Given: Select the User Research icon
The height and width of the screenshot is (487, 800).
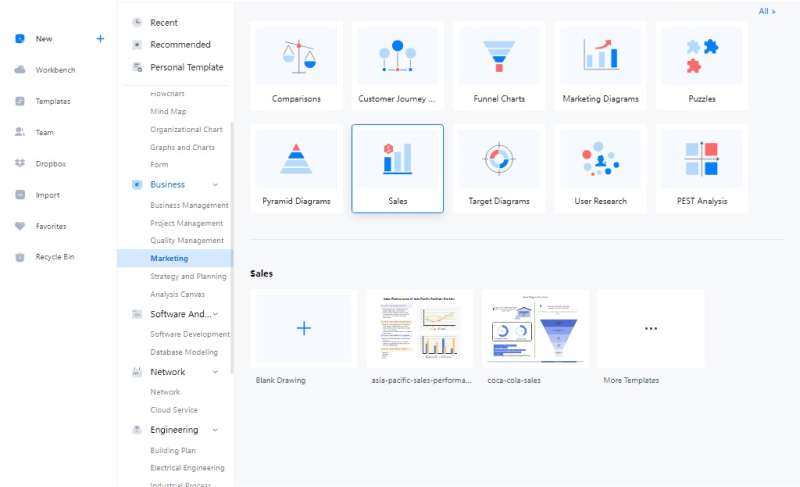Looking at the screenshot, I should click(601, 159).
